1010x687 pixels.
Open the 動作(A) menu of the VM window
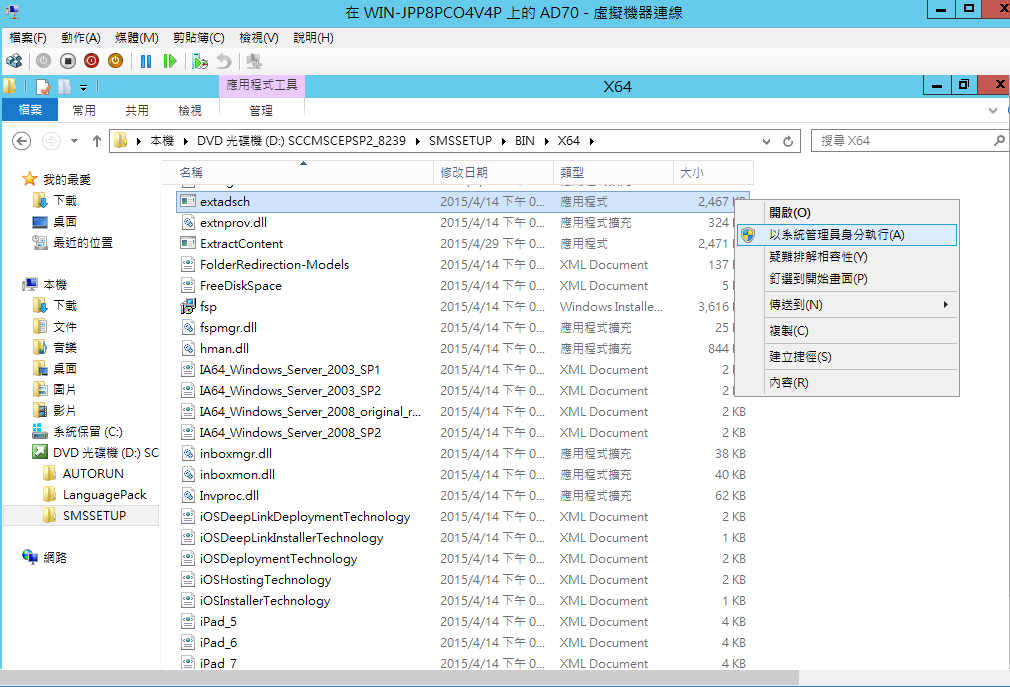click(81, 38)
